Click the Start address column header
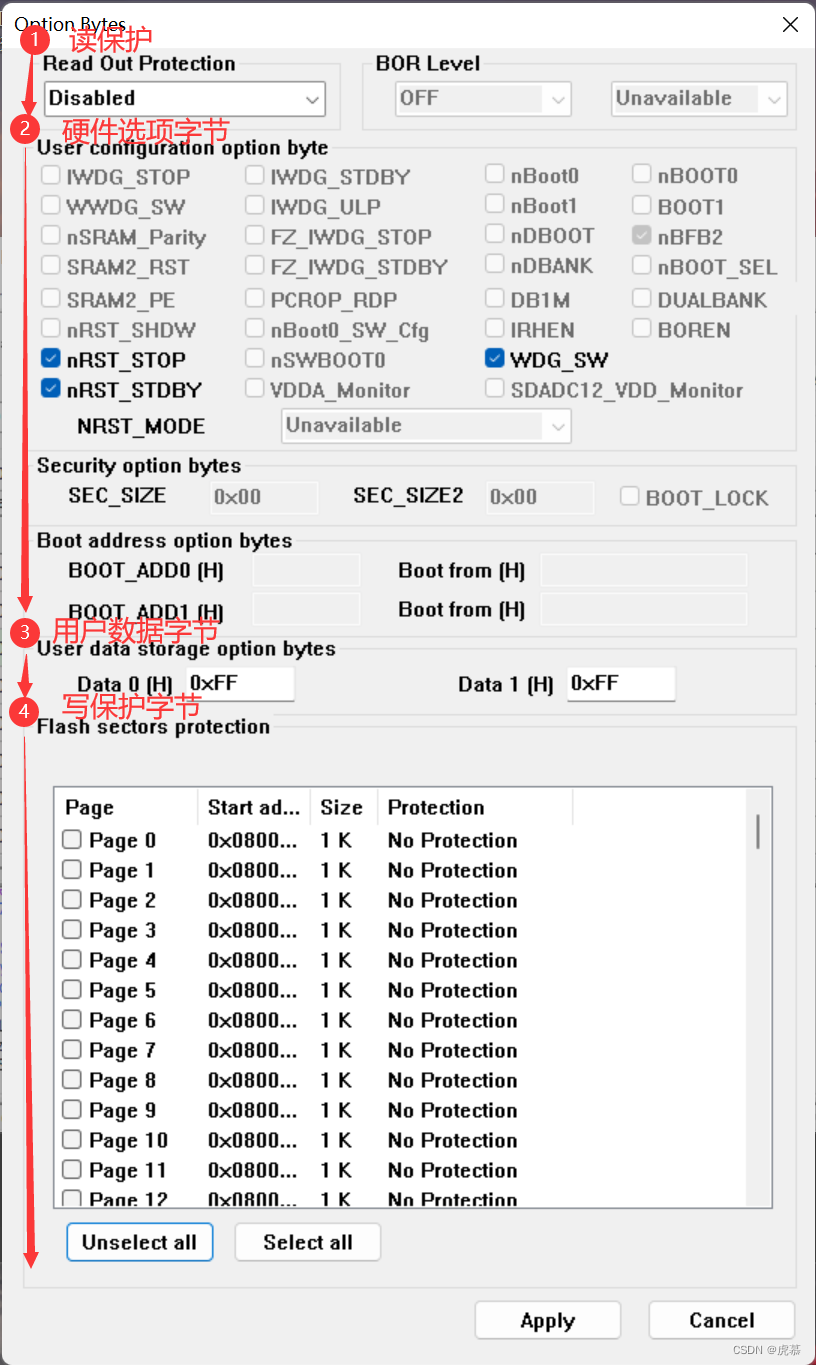Image resolution: width=816 pixels, height=1365 pixels. [254, 807]
